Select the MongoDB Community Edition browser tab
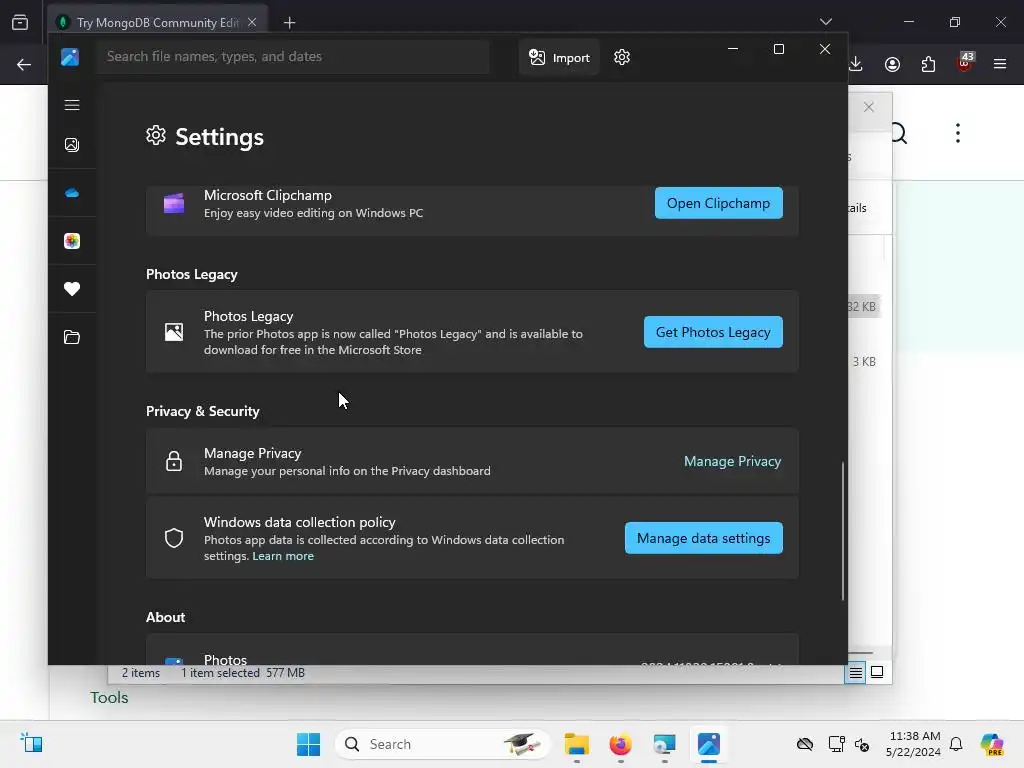Image resolution: width=1024 pixels, height=768 pixels. click(x=157, y=23)
